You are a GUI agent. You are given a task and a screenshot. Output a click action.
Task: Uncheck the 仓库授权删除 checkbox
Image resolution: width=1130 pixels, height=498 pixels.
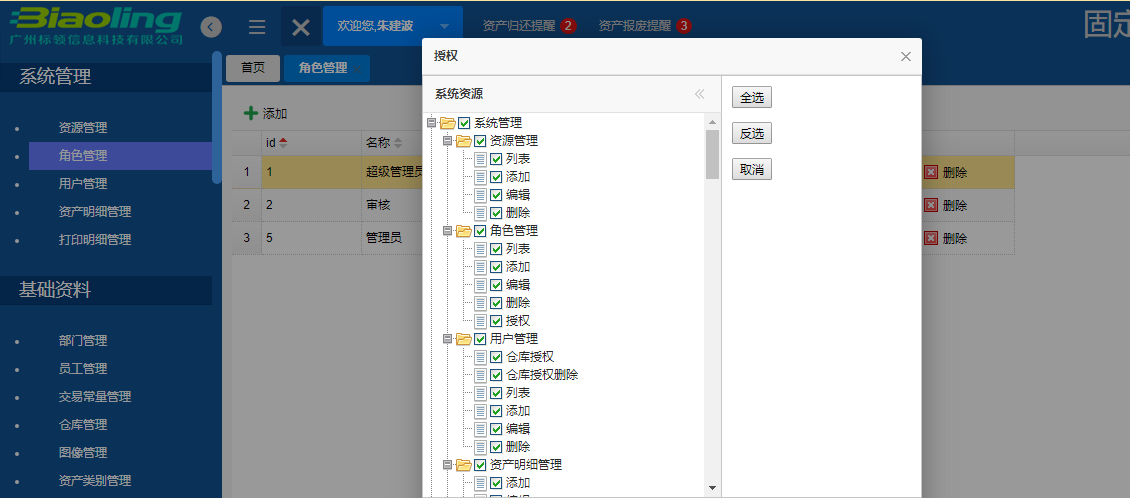pyautogui.click(x=496, y=375)
